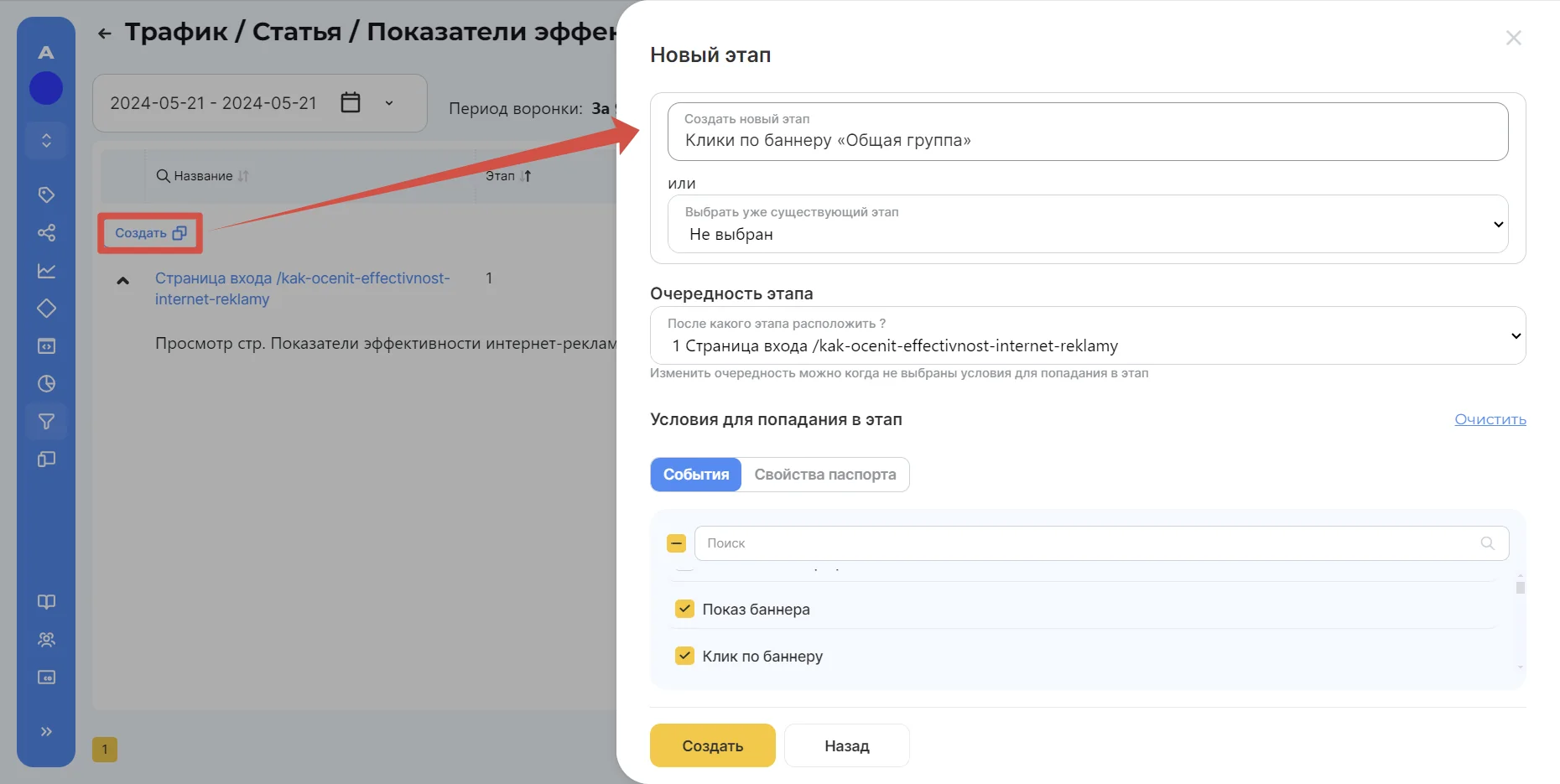Open date range preset dropdown chevron
The height and width of the screenshot is (784, 1560).
click(x=389, y=103)
